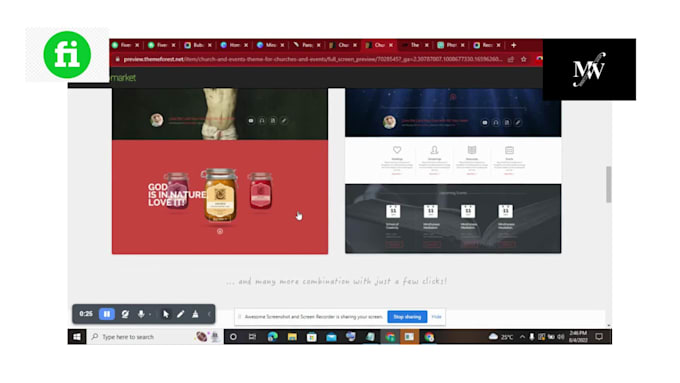Open a new browser tab
This screenshot has width=680, height=383.
(x=513, y=45)
